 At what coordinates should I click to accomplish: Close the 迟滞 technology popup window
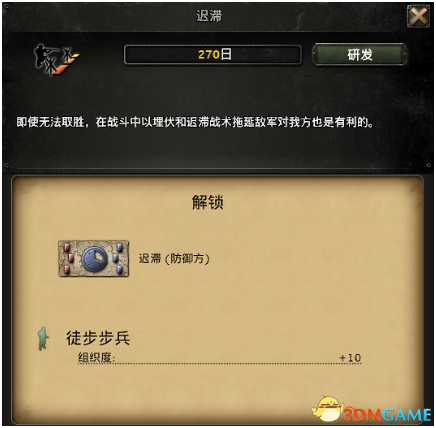point(418,16)
